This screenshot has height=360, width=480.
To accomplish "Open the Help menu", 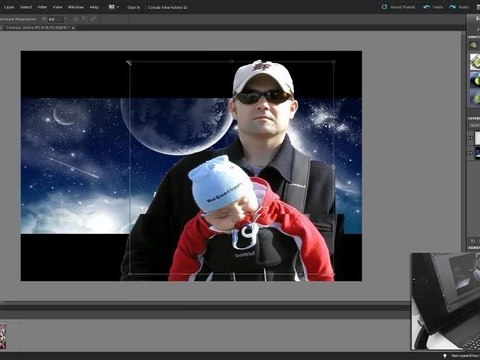I will 94,7.
